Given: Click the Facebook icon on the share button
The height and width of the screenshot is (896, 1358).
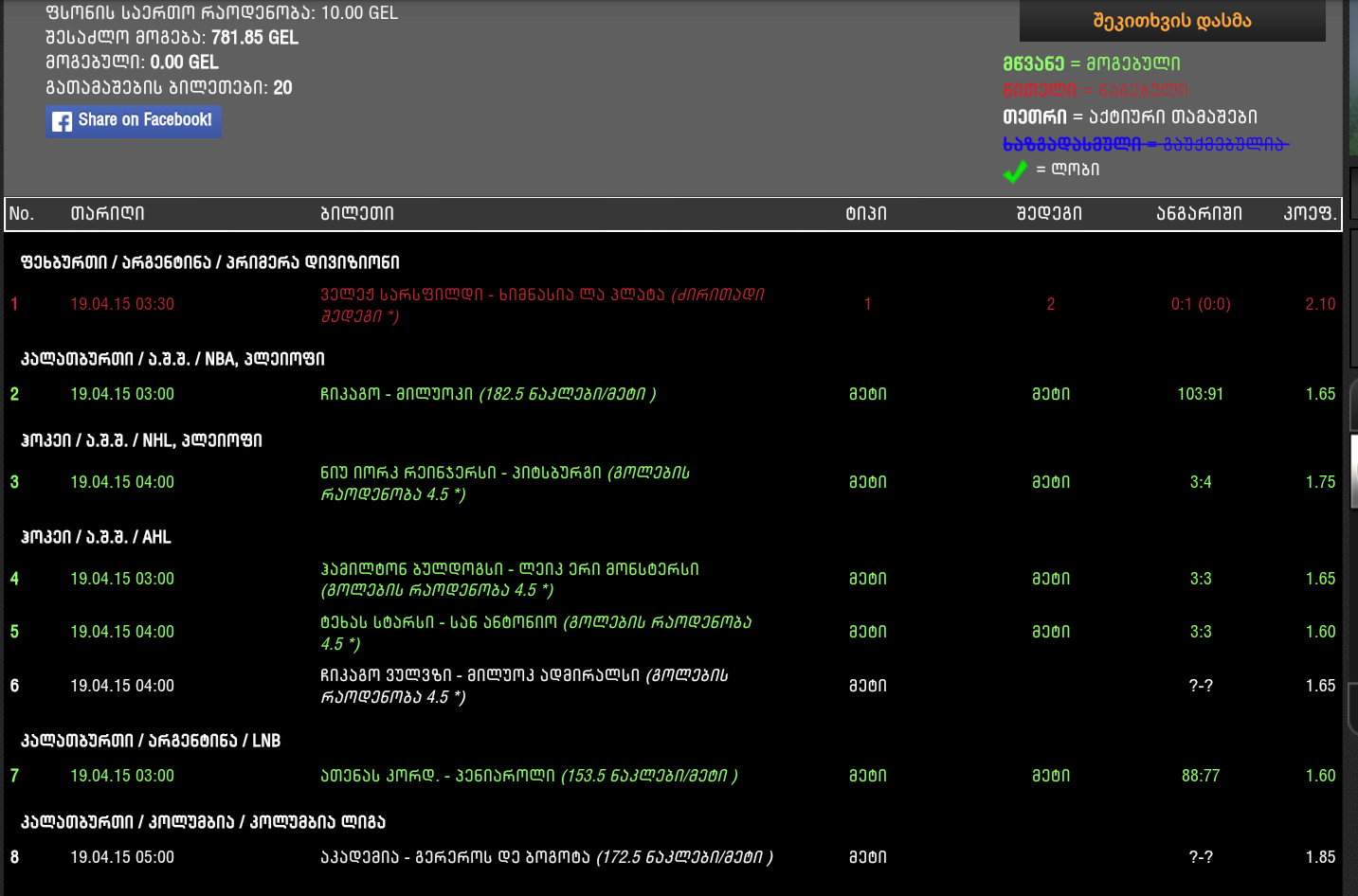Looking at the screenshot, I should (x=63, y=121).
